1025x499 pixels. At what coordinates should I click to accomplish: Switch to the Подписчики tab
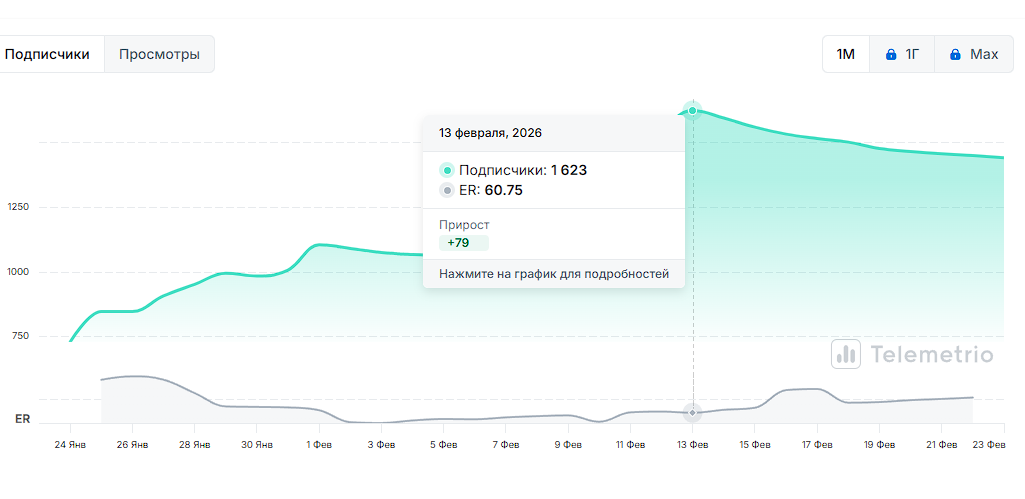54,54
